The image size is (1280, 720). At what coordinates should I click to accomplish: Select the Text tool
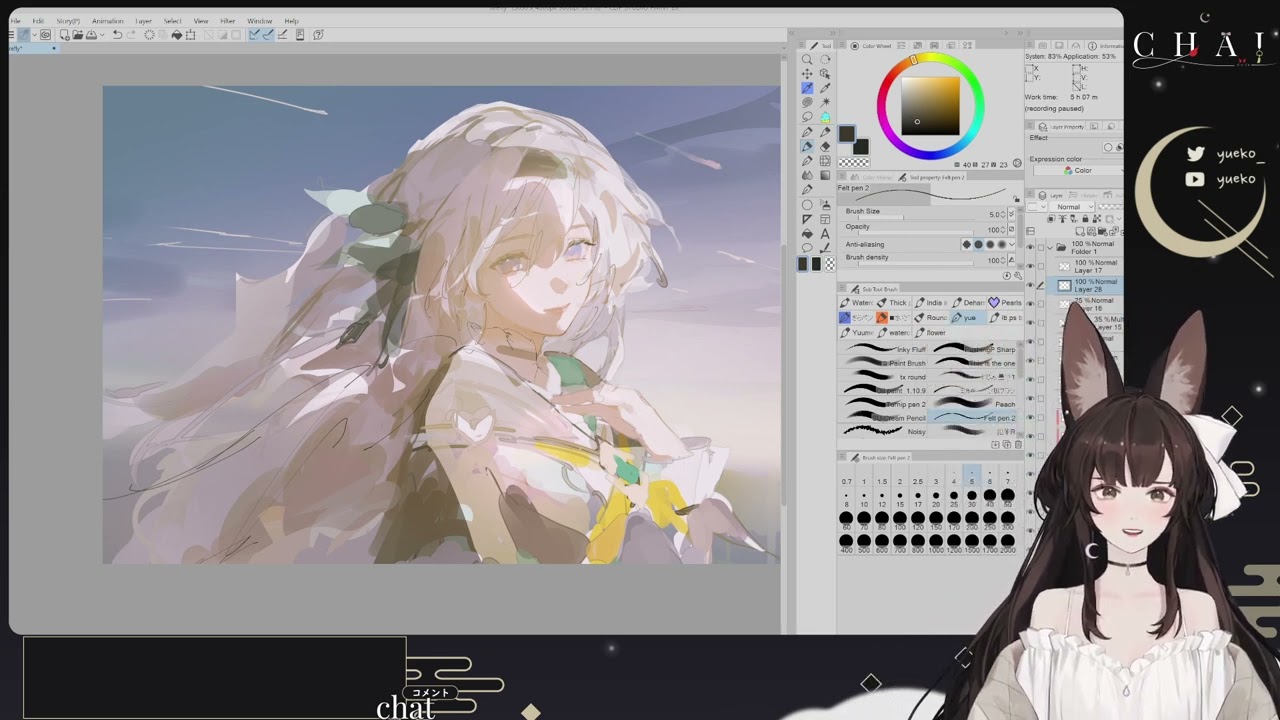[825, 233]
